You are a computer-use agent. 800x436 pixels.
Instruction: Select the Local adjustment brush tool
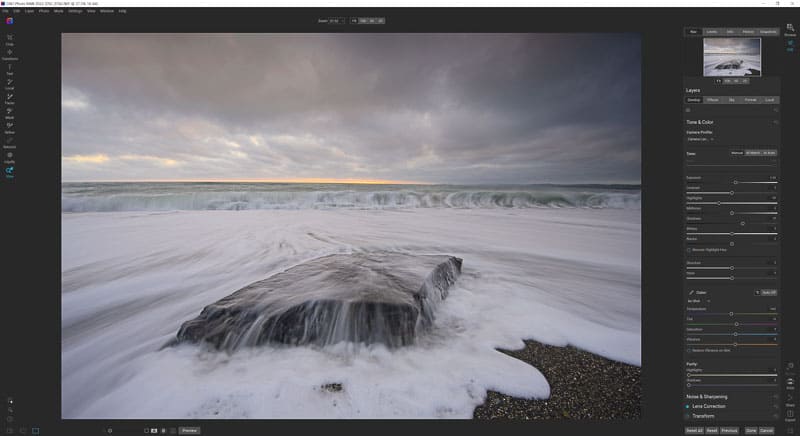pyautogui.click(x=10, y=84)
